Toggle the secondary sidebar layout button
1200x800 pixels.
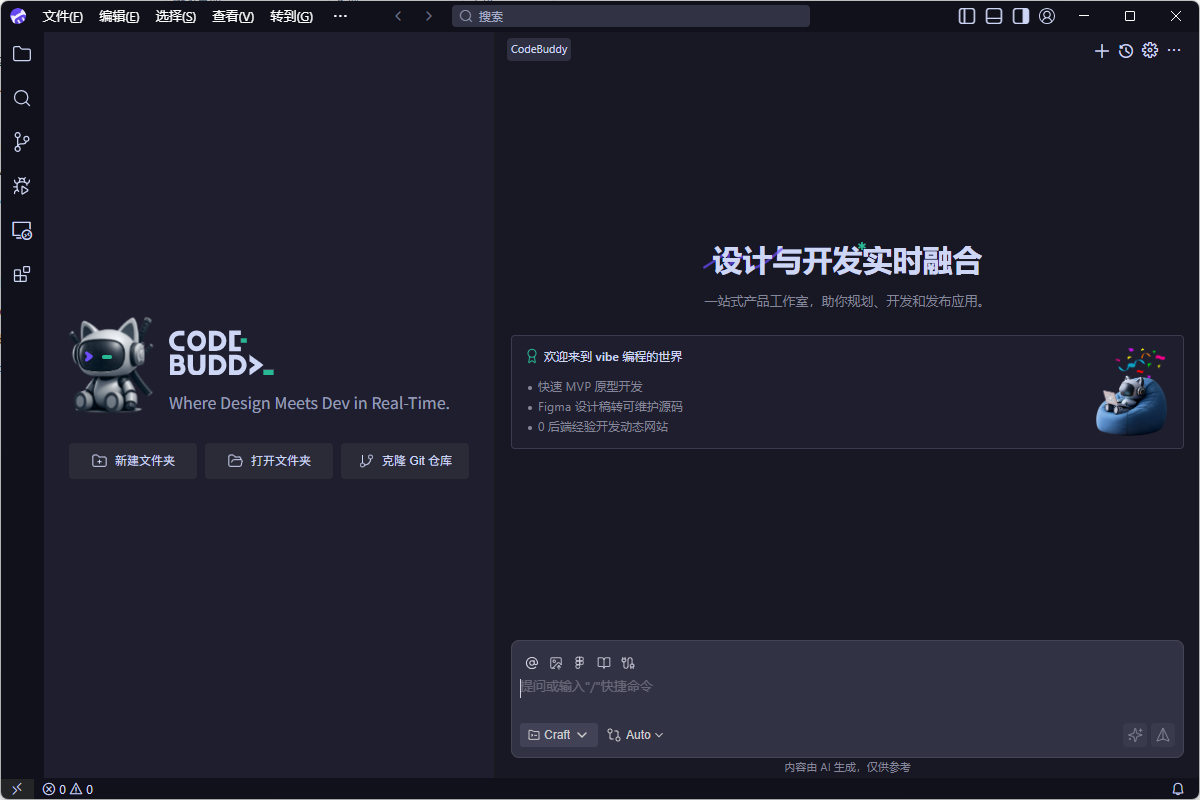[x=1020, y=16]
